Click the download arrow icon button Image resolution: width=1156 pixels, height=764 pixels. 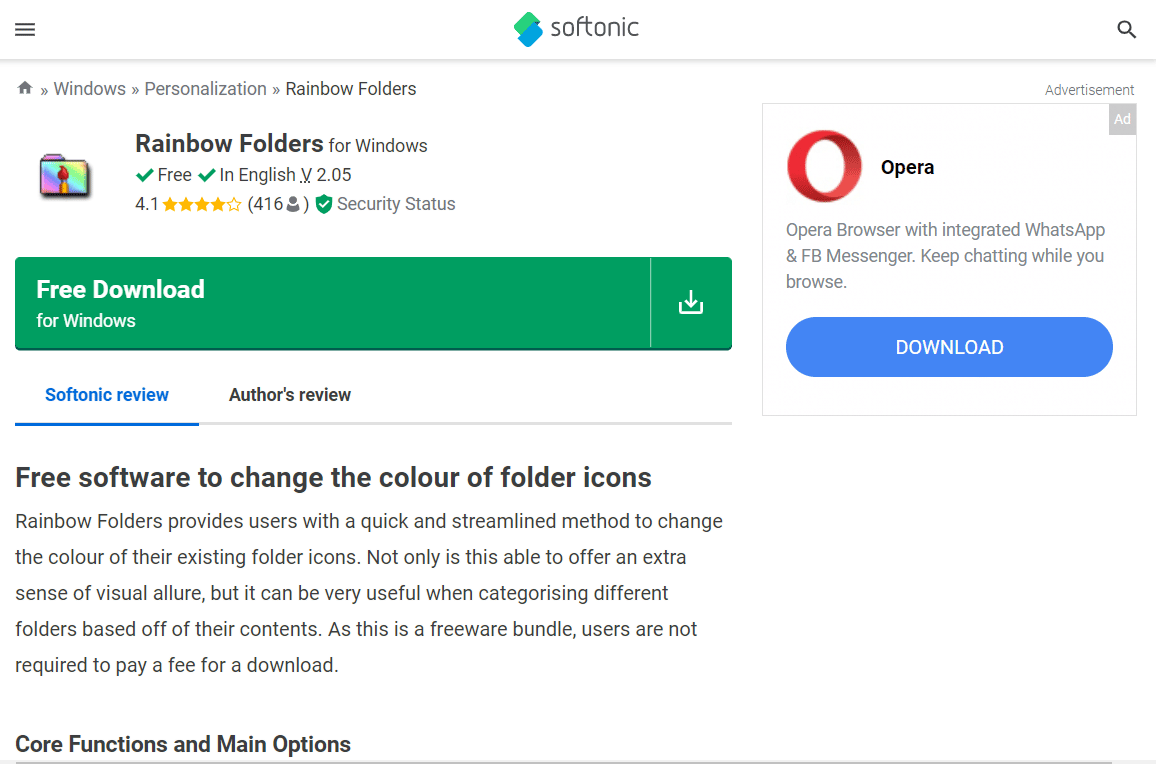691,302
